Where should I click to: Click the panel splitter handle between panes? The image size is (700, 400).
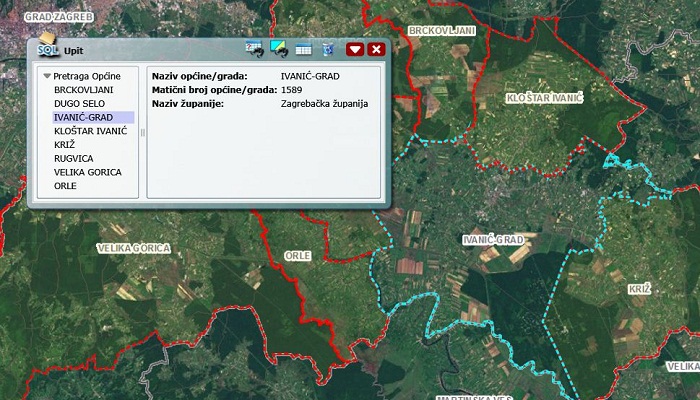point(142,132)
